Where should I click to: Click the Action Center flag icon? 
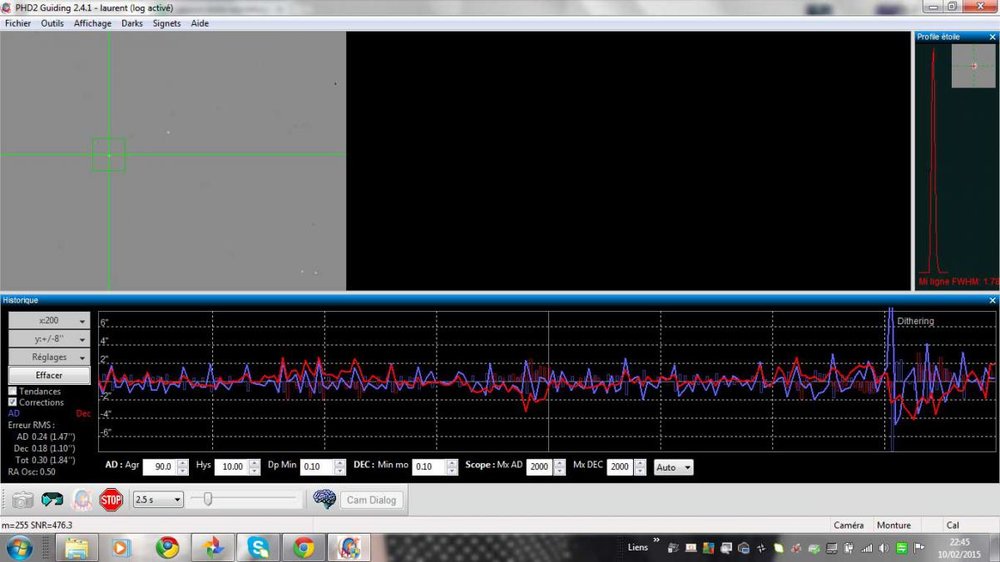[919, 548]
